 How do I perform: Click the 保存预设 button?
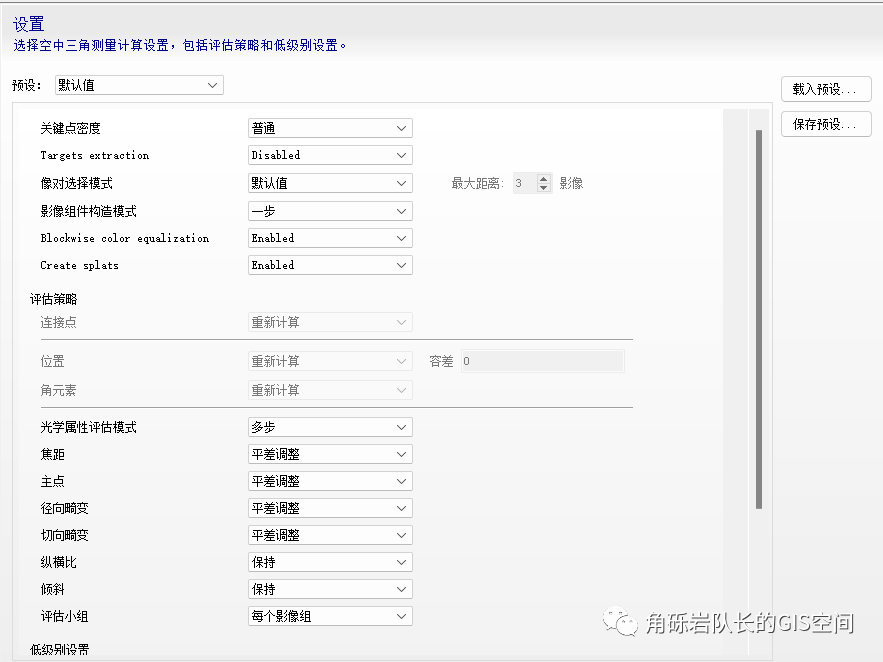click(825, 125)
